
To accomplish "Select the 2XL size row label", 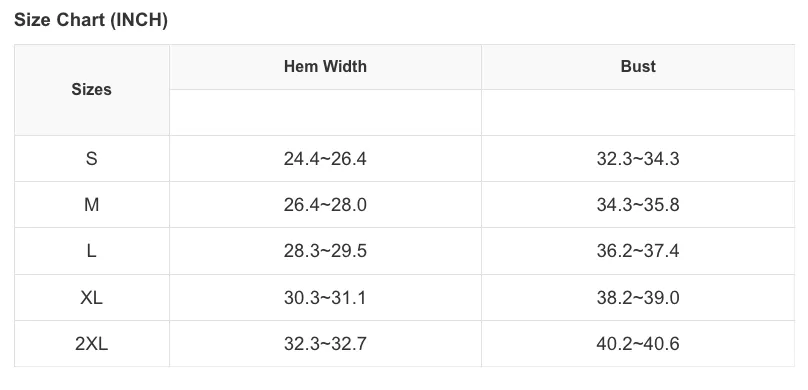I will click(x=92, y=344).
